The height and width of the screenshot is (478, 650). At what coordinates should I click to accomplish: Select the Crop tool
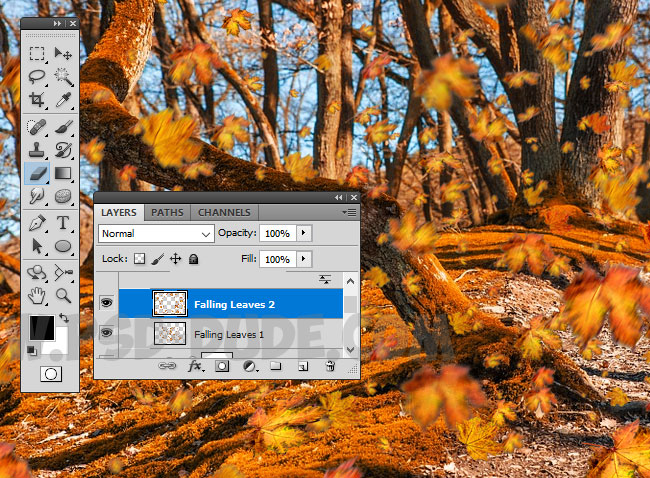pos(37,100)
